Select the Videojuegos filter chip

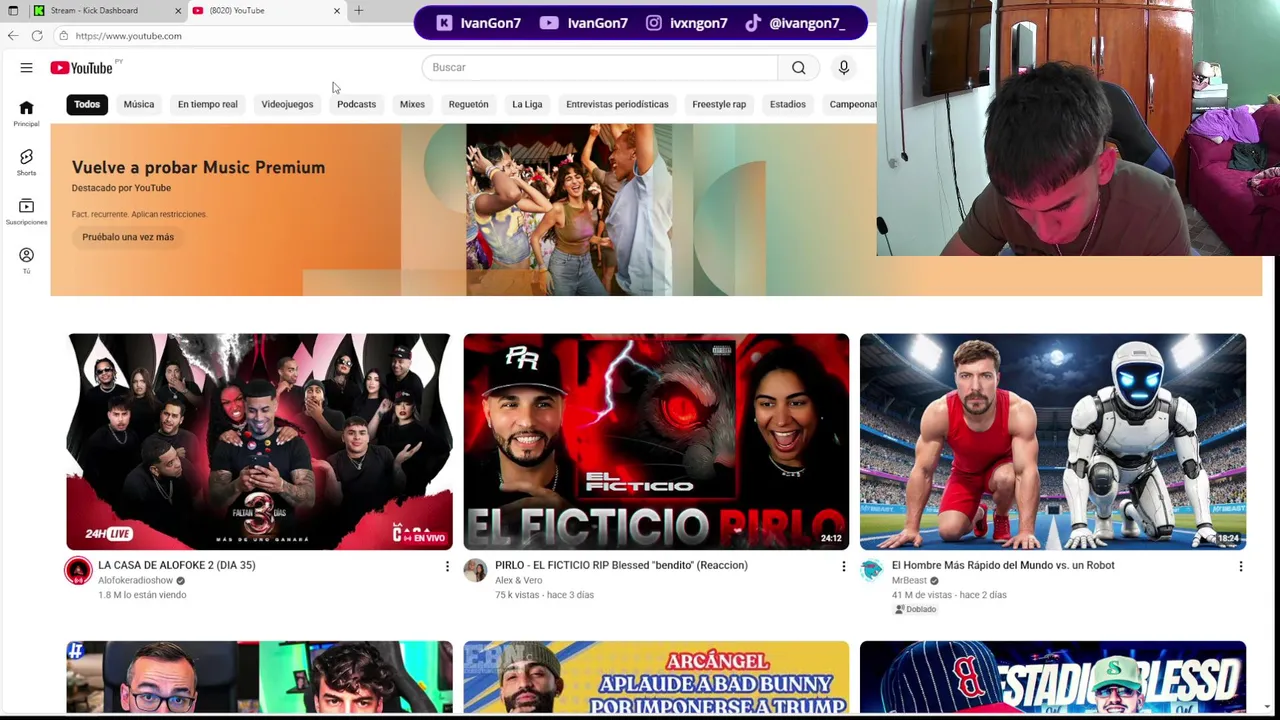click(x=287, y=104)
